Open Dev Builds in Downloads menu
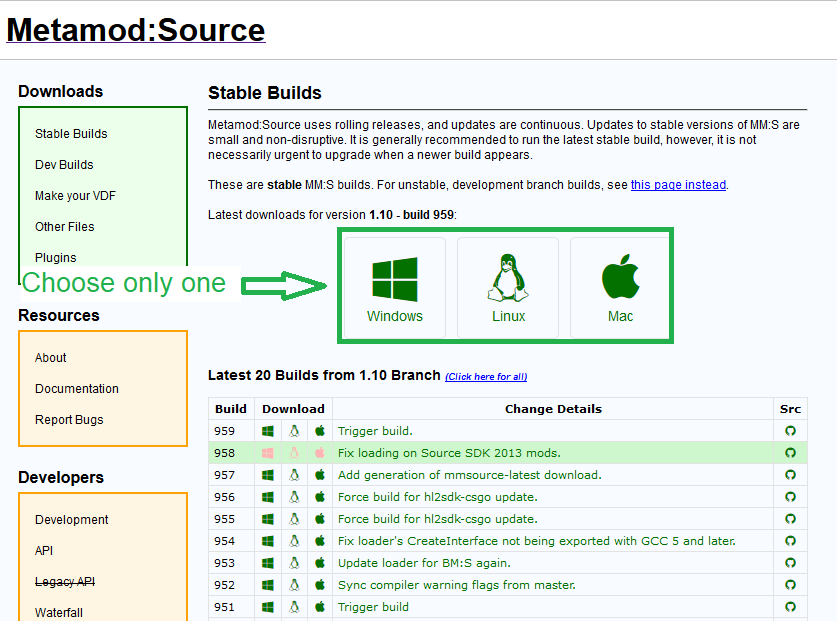 click(x=64, y=164)
